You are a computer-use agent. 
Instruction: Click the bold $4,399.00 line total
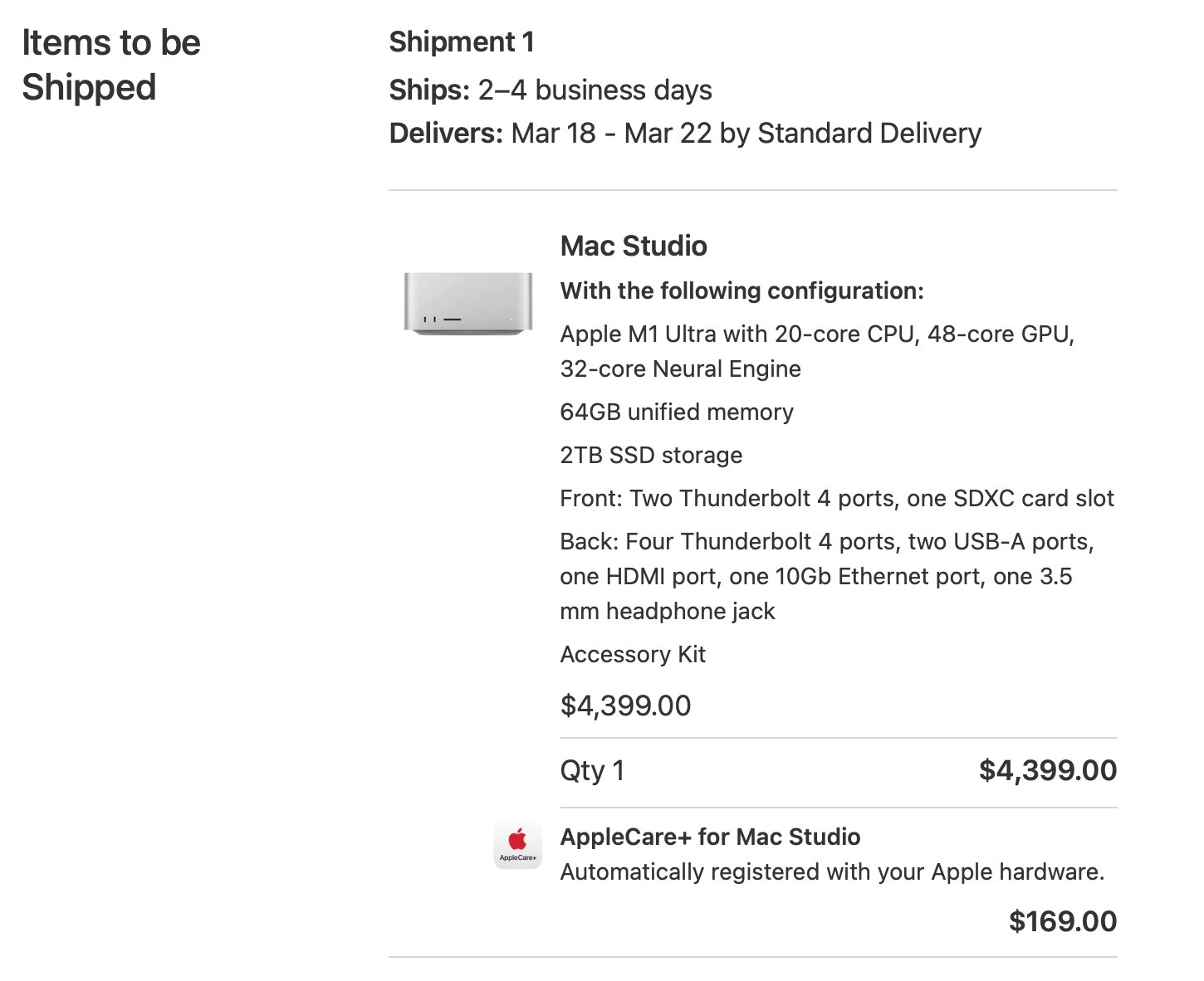(1048, 770)
